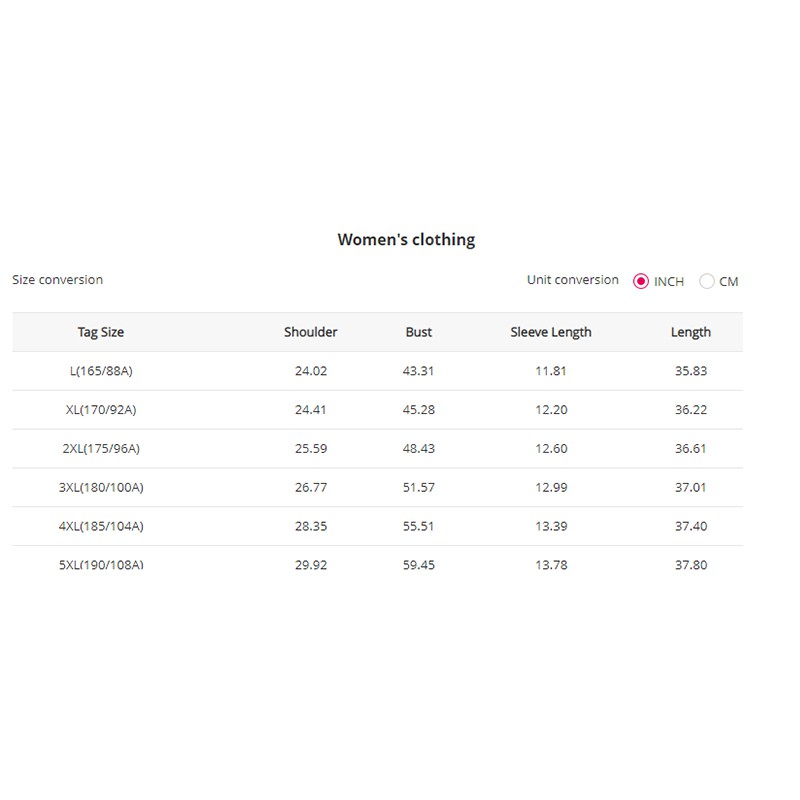800x800 pixels.
Task: Click the 59.45 bust value for 5XL
Action: click(419, 565)
